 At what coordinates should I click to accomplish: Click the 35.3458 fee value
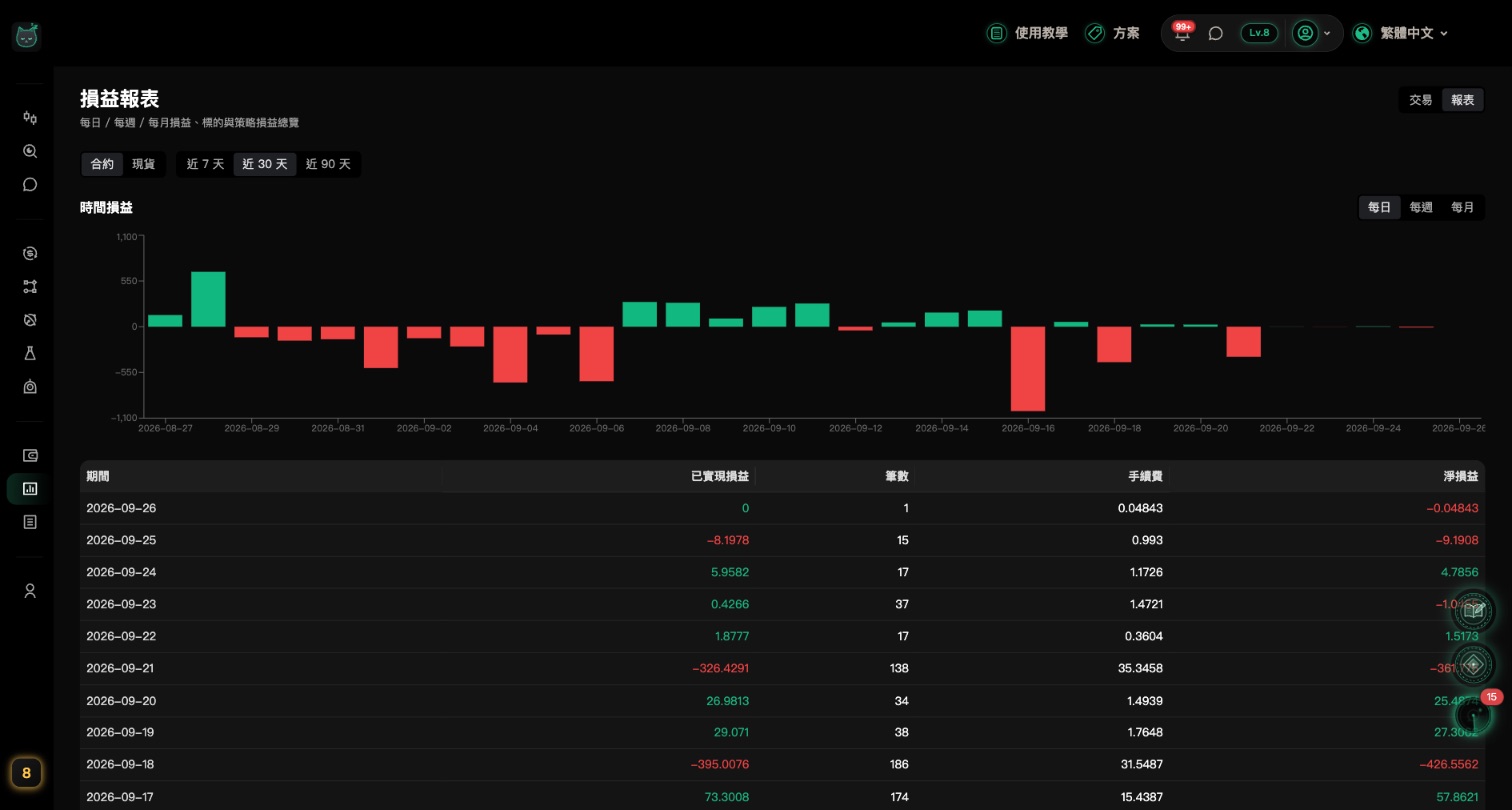pos(1140,668)
